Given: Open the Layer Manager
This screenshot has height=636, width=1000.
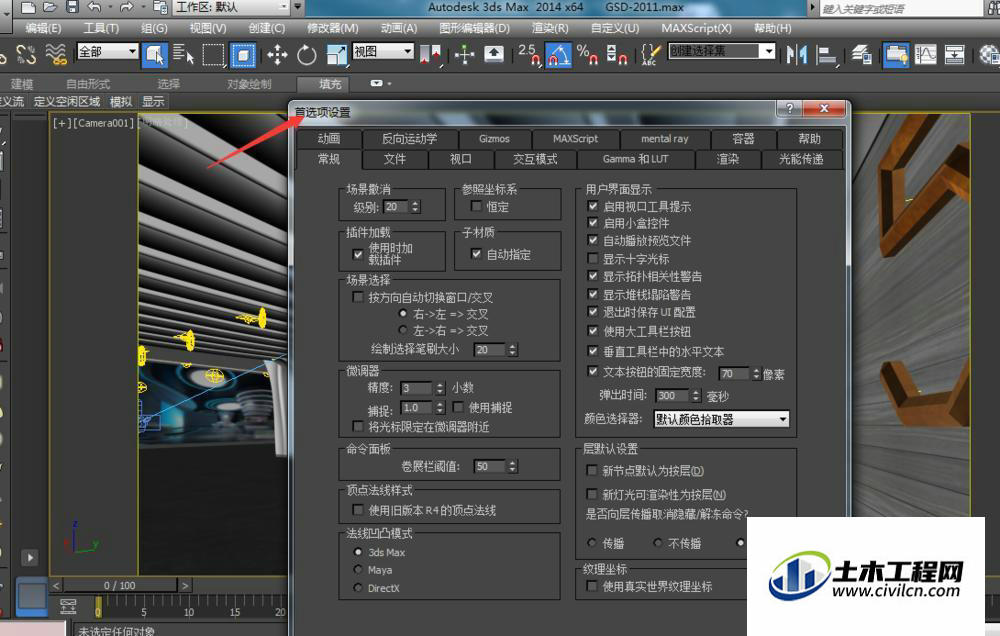Looking at the screenshot, I should tap(861, 55).
